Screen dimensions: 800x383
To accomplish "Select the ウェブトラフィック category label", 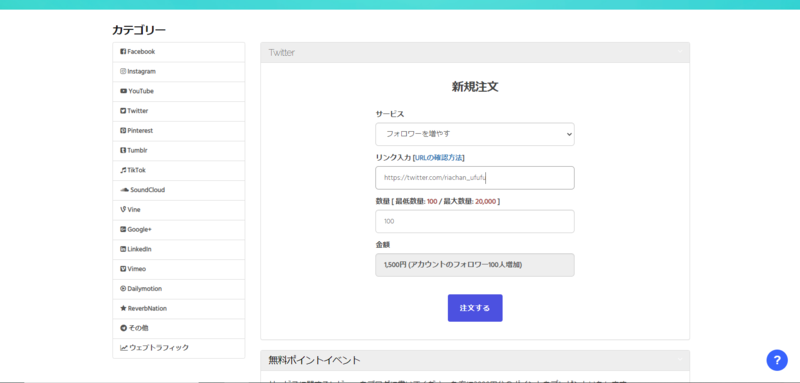I will pos(159,348).
